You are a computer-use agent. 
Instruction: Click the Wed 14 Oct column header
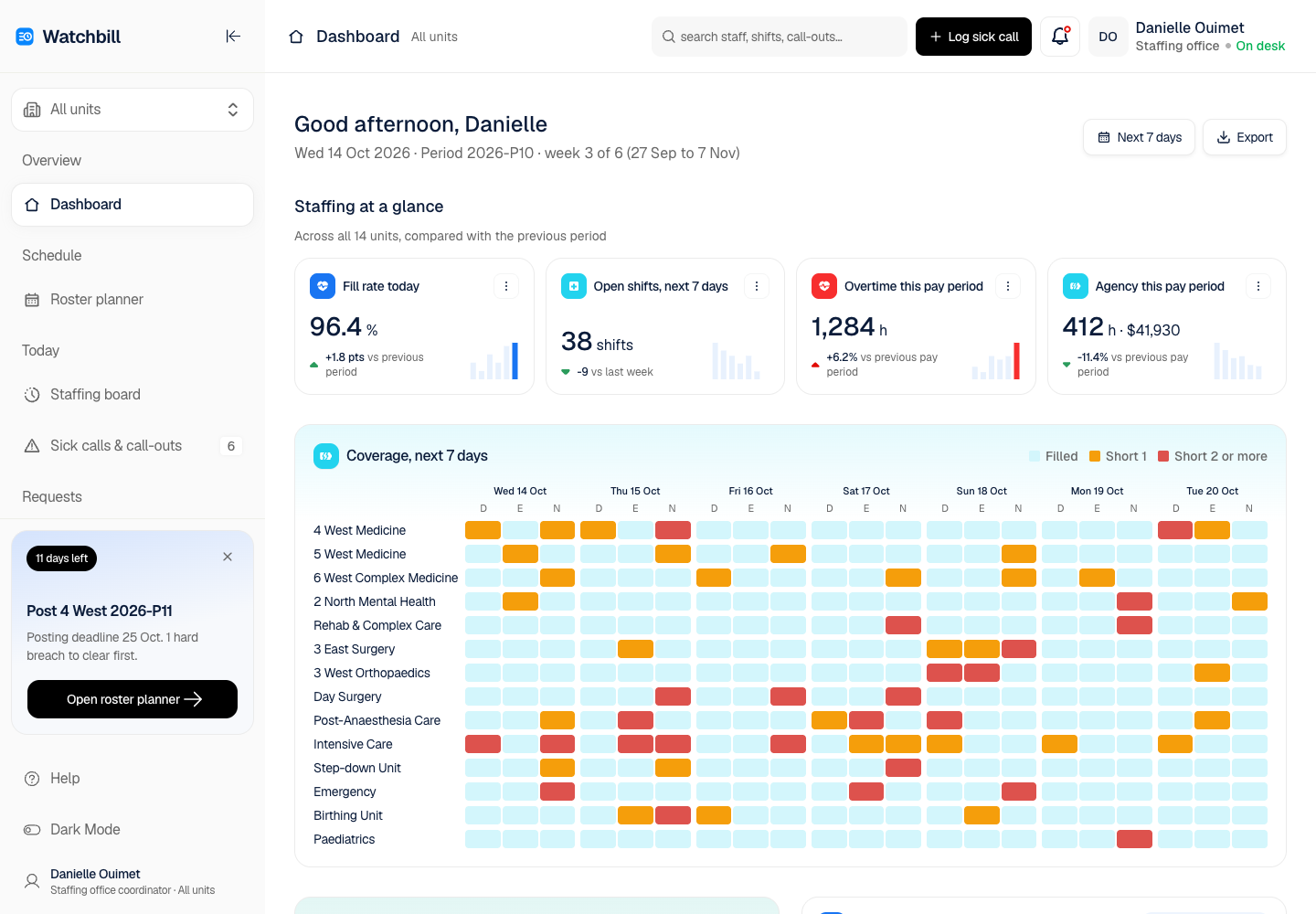tap(520, 491)
